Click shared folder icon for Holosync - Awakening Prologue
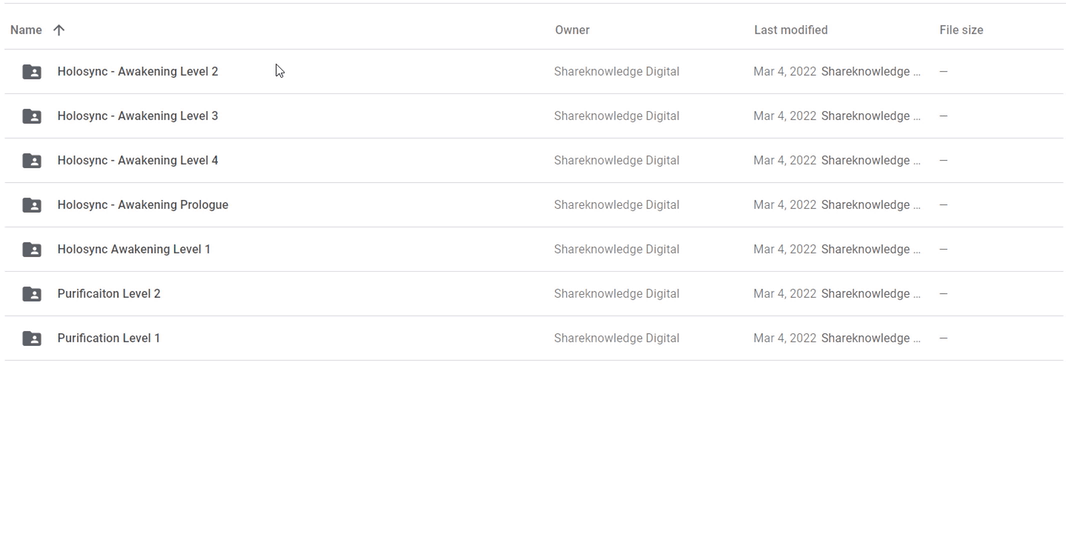 32,205
